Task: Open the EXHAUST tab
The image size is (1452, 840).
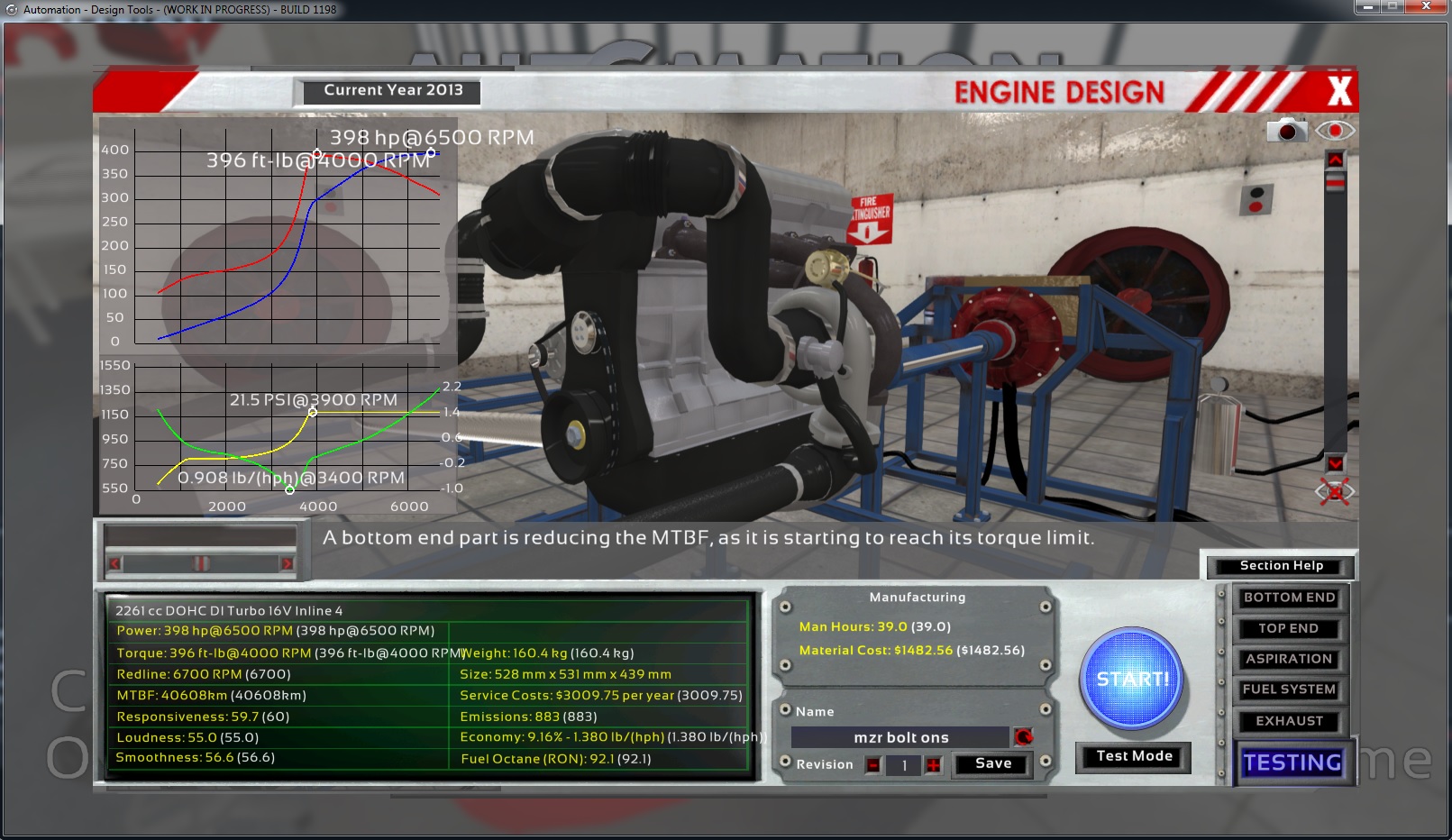Action: click(x=1289, y=721)
